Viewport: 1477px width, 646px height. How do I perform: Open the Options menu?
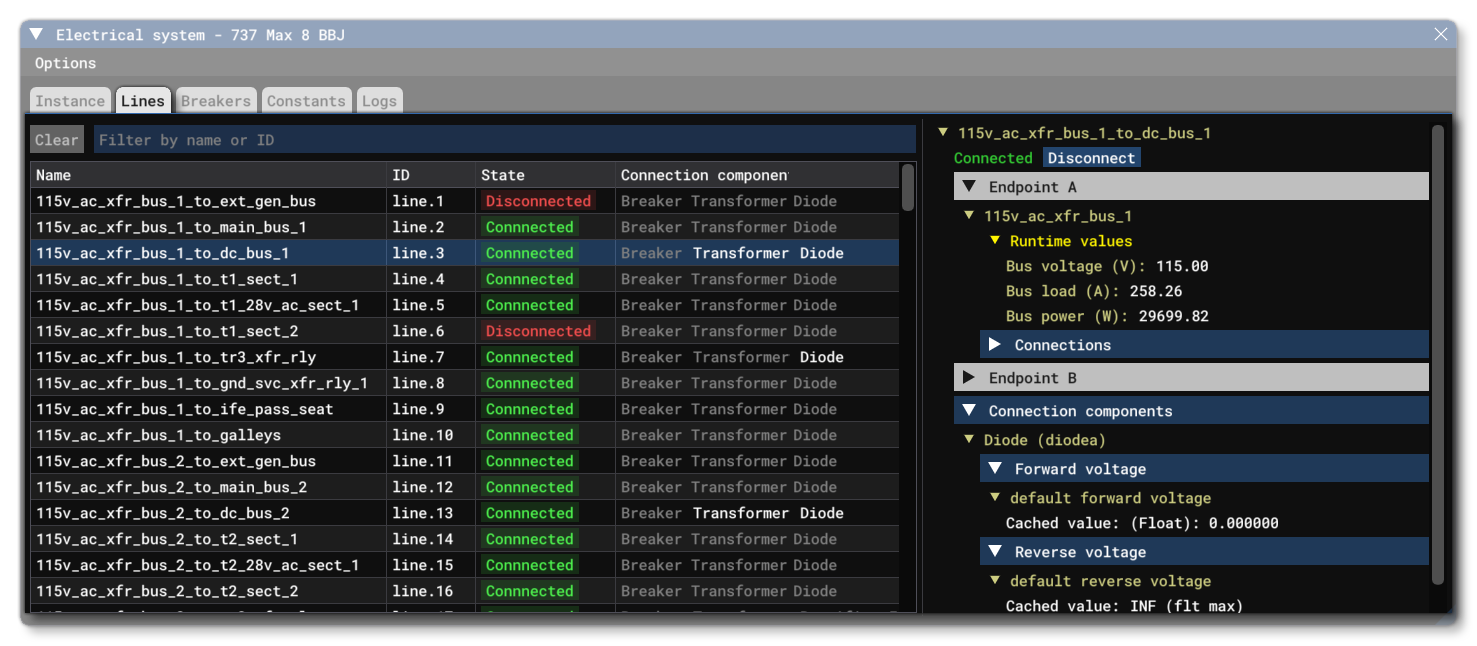click(66, 62)
